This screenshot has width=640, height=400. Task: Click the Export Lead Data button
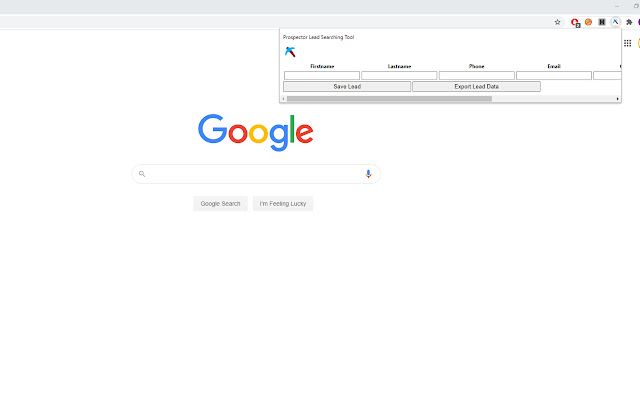click(476, 87)
